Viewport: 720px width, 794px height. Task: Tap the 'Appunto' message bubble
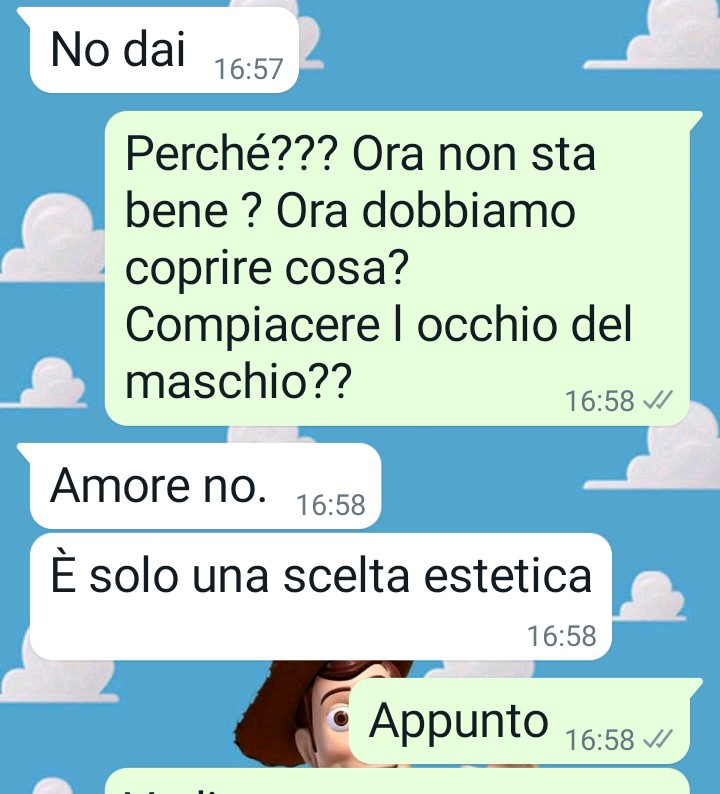519,721
